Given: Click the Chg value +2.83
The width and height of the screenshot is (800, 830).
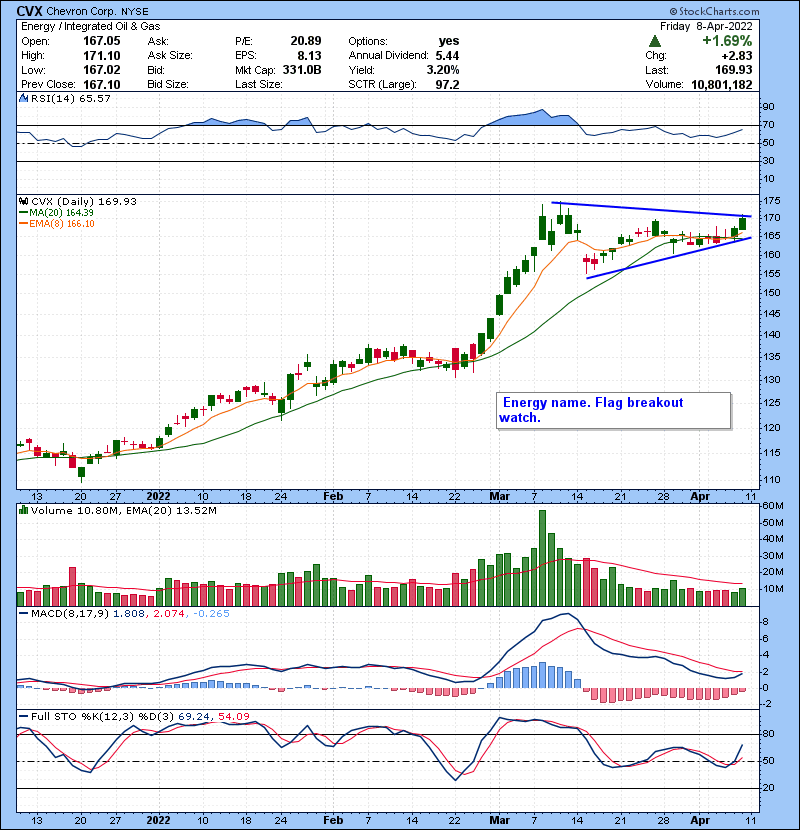Looking at the screenshot, I should tap(736, 56).
